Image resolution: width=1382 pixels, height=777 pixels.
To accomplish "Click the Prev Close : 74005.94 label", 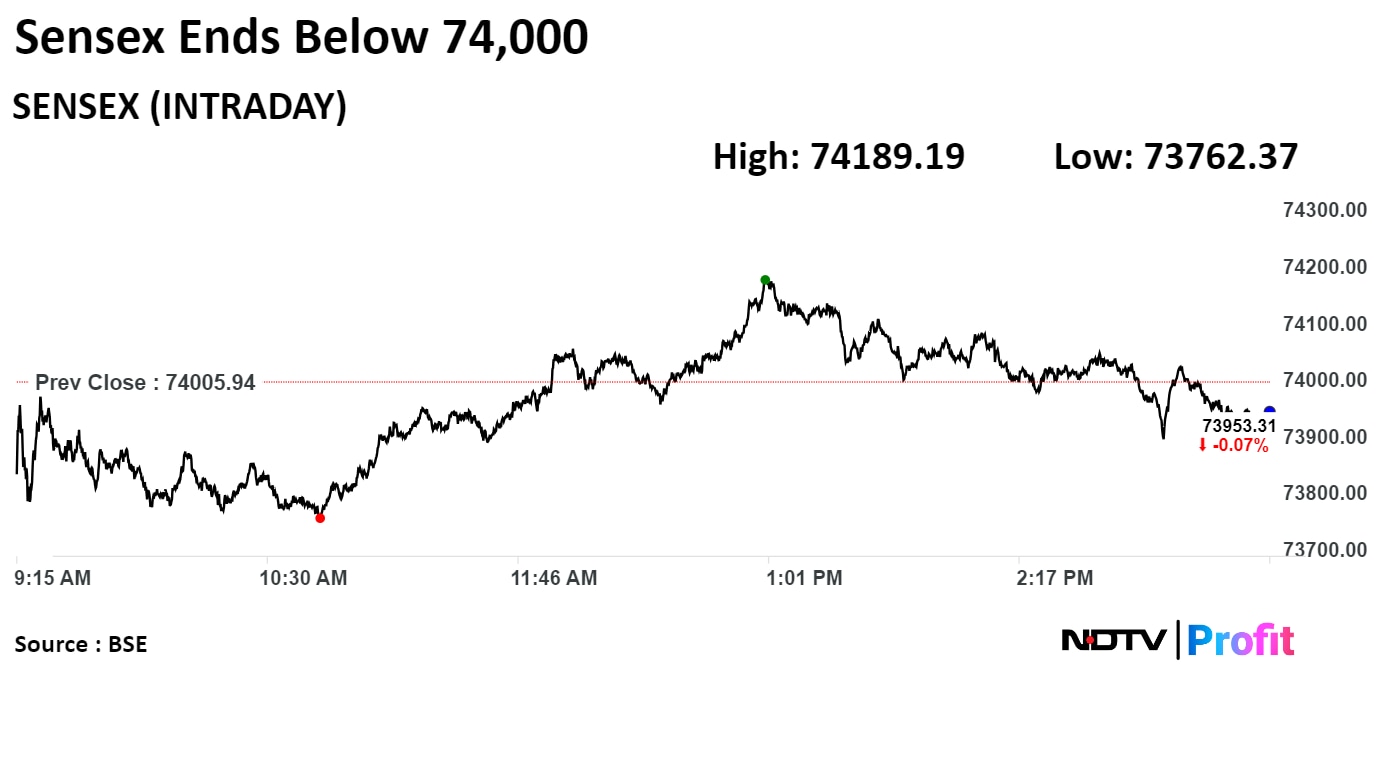I will click(145, 382).
